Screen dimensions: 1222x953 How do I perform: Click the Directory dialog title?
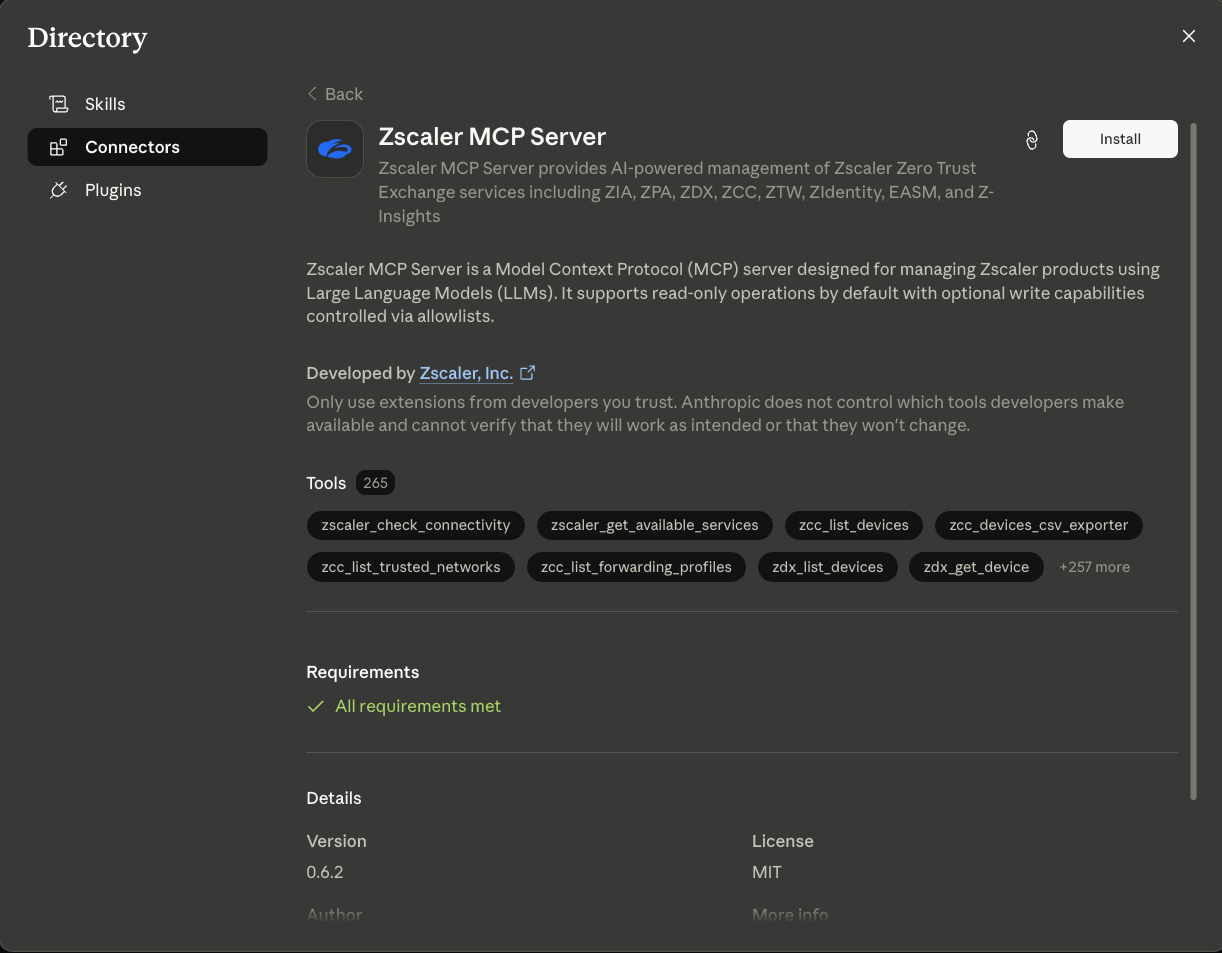pos(87,38)
